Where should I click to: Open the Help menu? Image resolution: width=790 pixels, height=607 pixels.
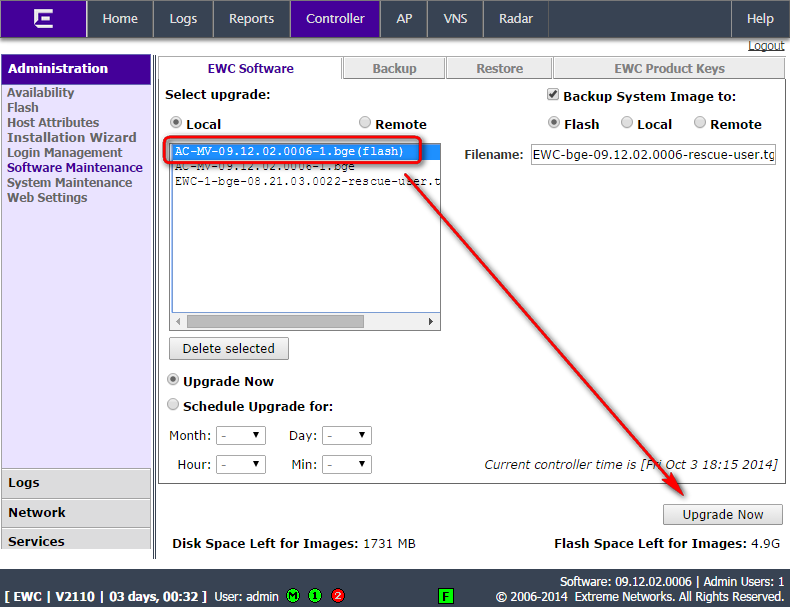[x=760, y=19]
